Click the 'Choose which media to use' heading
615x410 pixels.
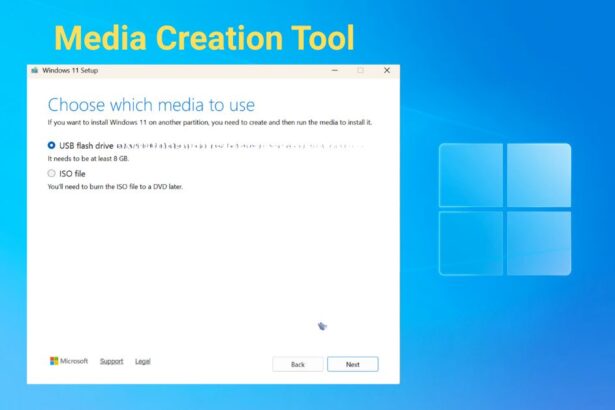(x=151, y=105)
